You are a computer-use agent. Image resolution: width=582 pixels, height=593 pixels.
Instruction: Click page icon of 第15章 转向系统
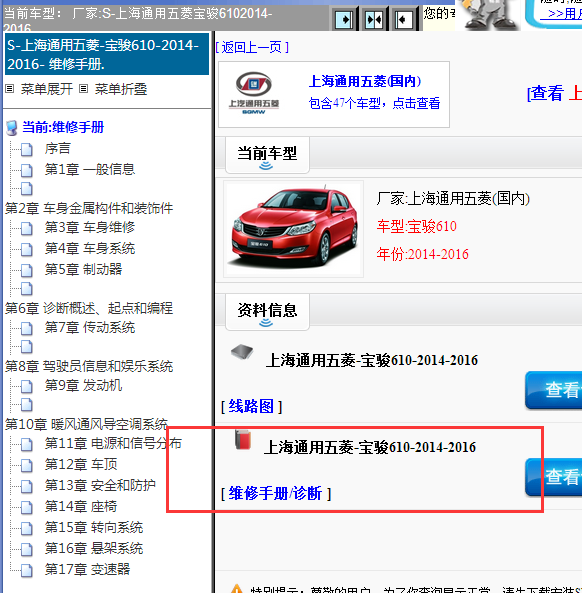coord(26,528)
